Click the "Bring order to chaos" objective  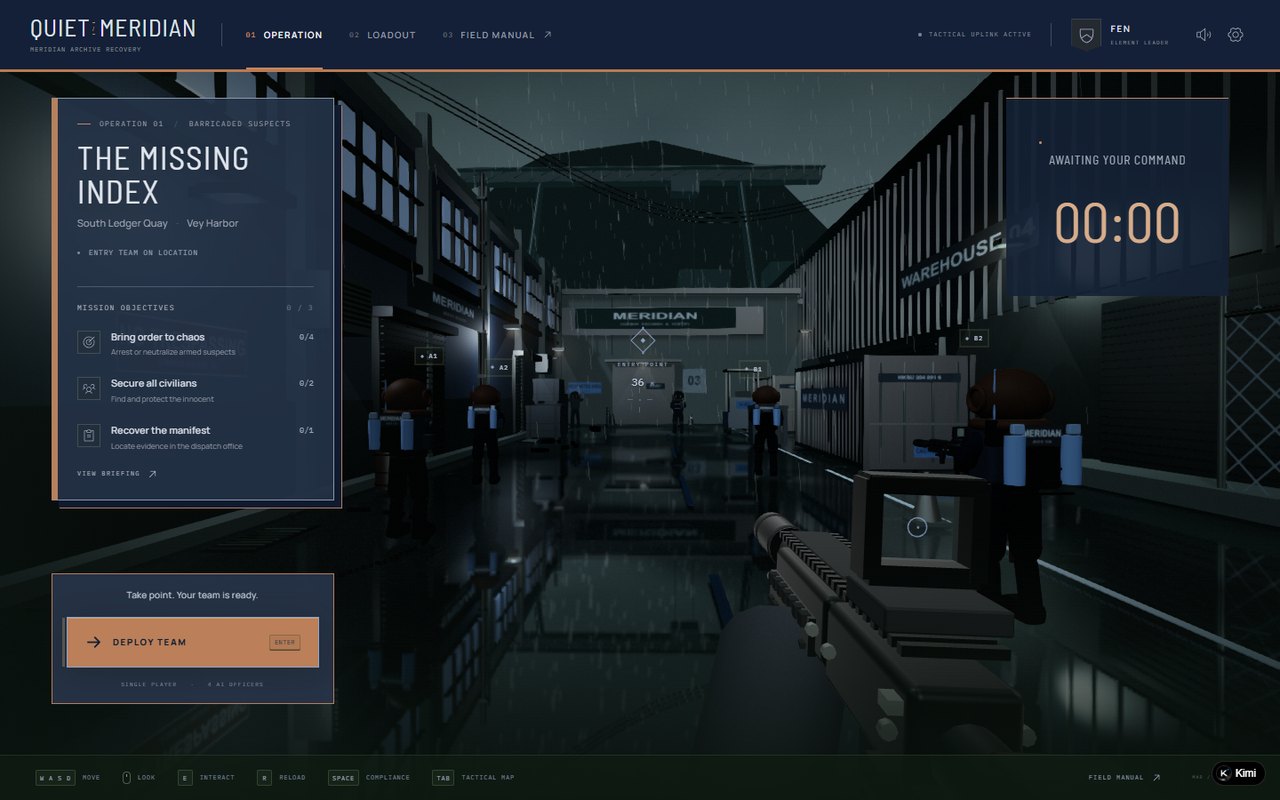[195, 344]
